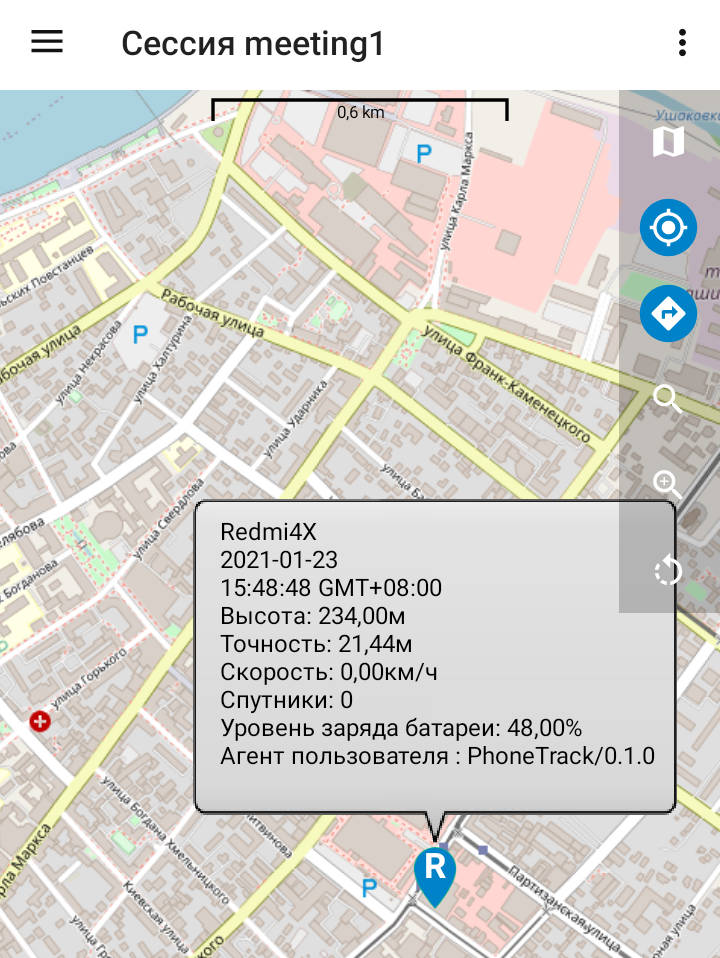Tap the Агент пользователя PhoneTrack/0.1.0 line
This screenshot has width=720, height=958.
[x=438, y=756]
